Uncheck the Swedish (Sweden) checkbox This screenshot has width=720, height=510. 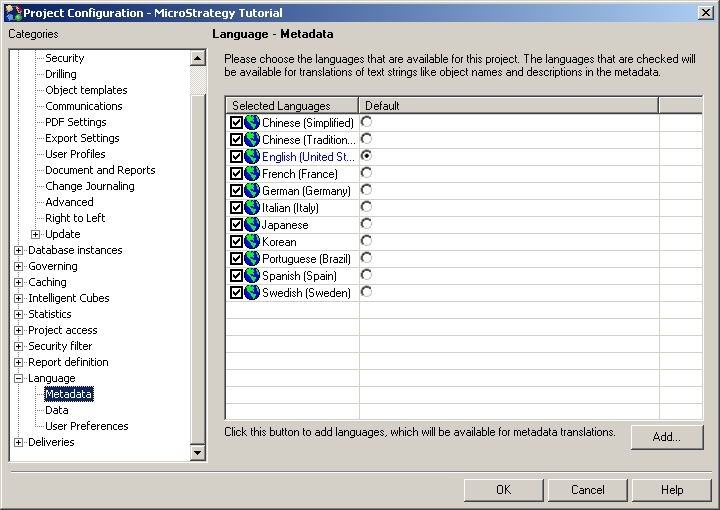pyautogui.click(x=236, y=292)
